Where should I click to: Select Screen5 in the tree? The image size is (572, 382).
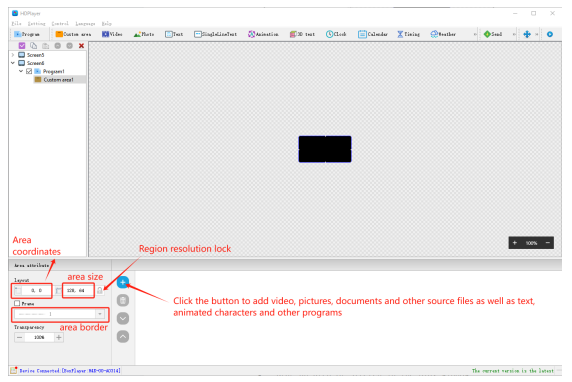coord(35,55)
